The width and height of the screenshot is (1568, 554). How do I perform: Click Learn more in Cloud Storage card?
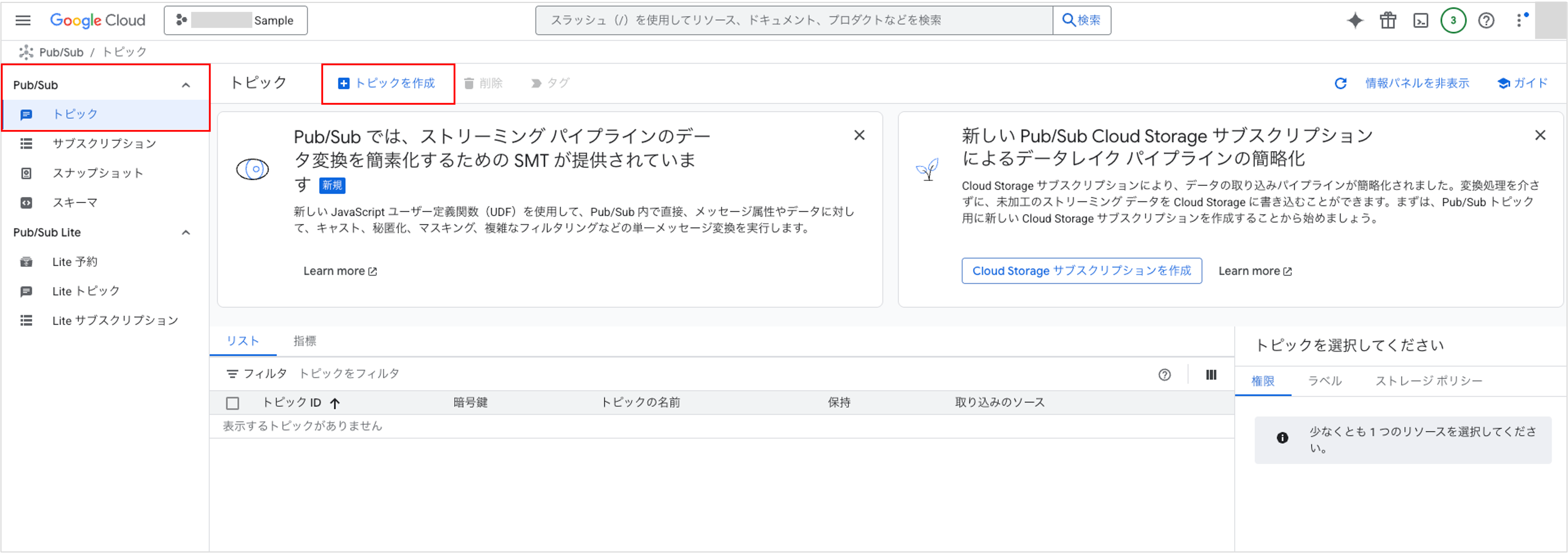point(1255,271)
